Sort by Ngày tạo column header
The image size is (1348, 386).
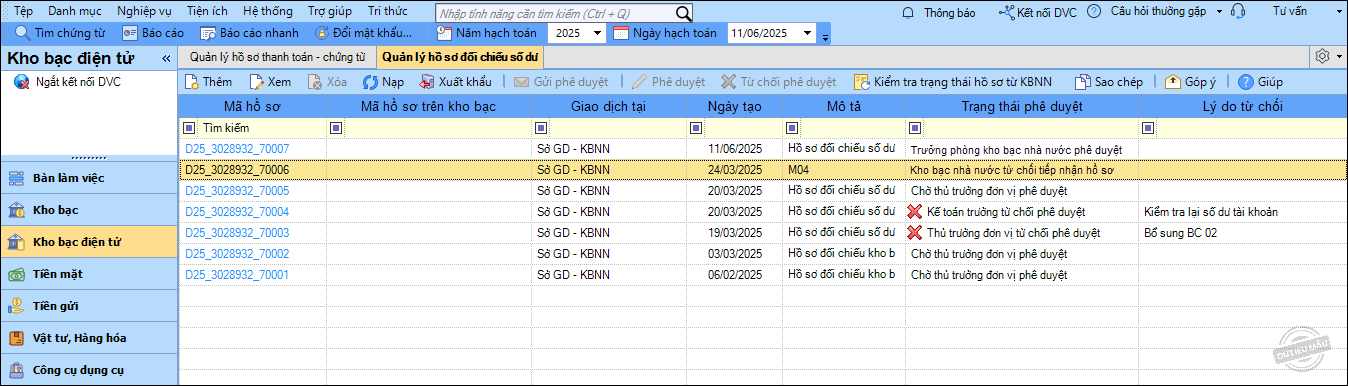(x=734, y=106)
